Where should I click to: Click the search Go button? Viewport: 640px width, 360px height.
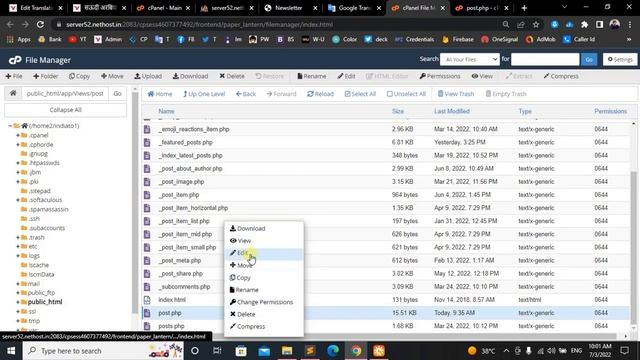pos(589,60)
